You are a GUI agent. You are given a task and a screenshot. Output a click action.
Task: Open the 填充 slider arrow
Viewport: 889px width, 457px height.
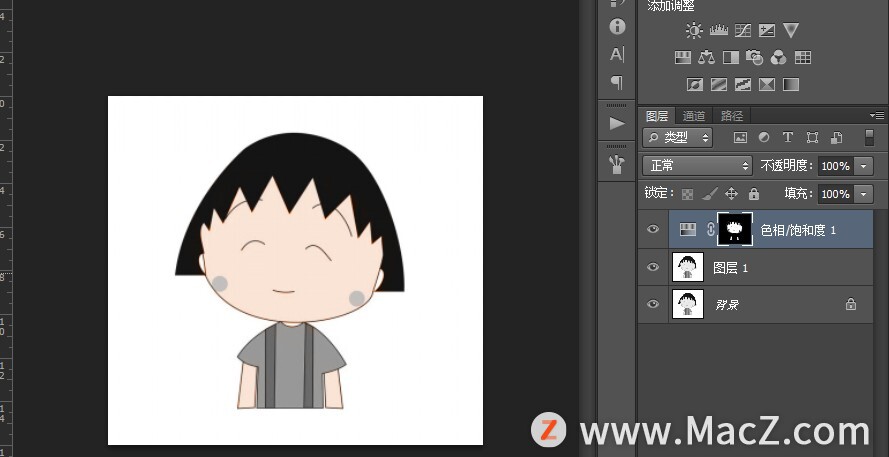[863, 194]
